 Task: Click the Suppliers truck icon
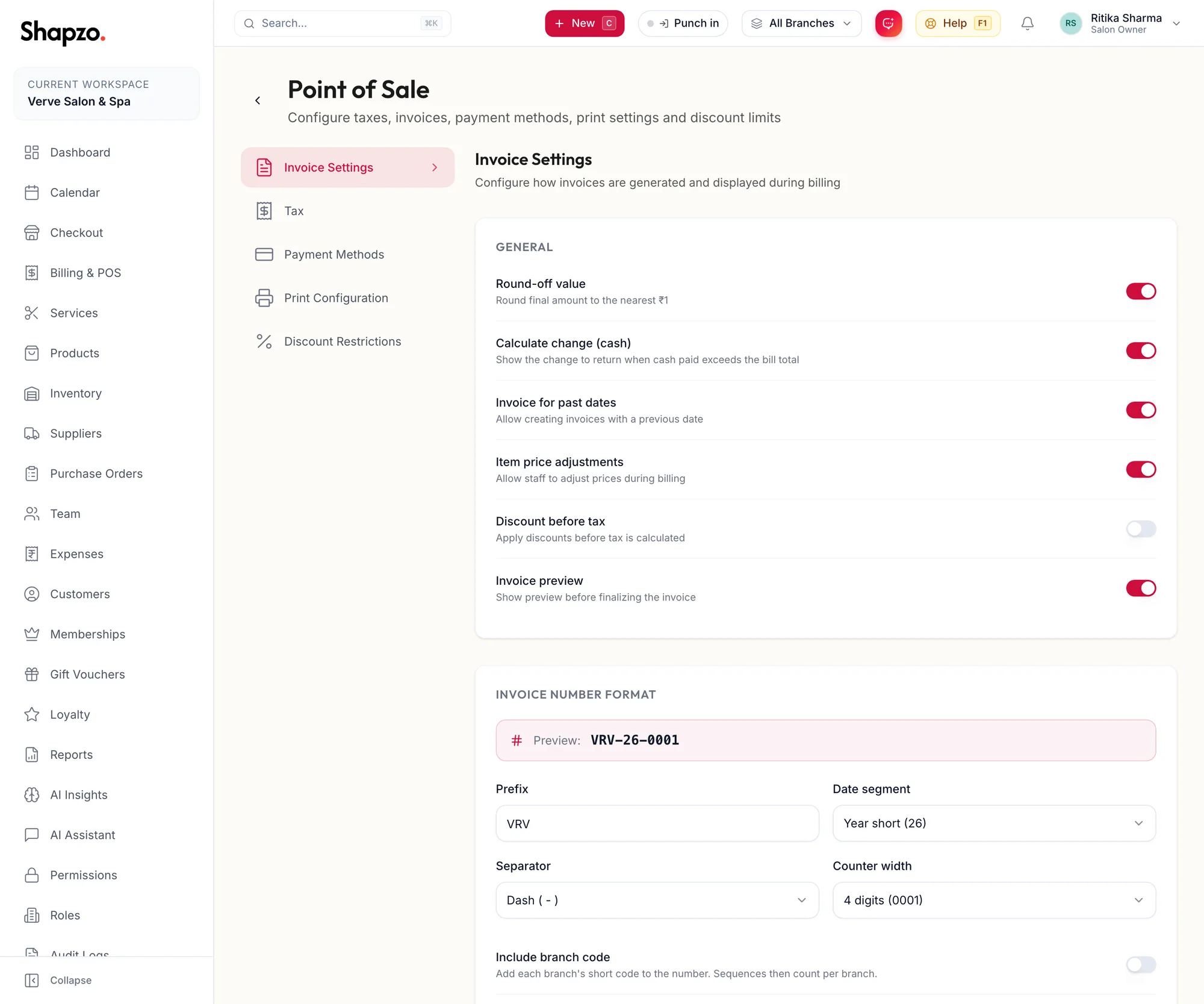(x=32, y=434)
